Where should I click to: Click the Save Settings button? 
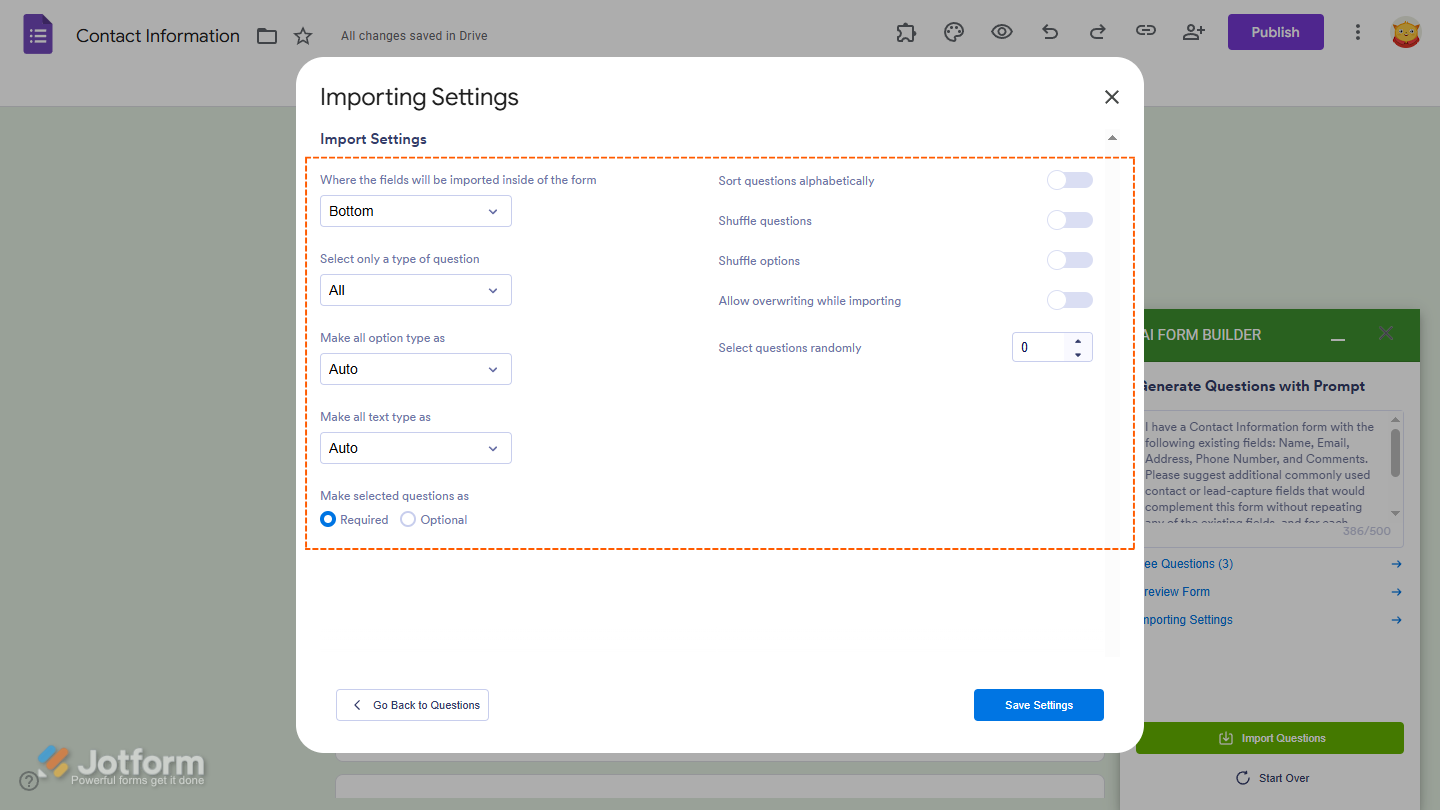1038,704
